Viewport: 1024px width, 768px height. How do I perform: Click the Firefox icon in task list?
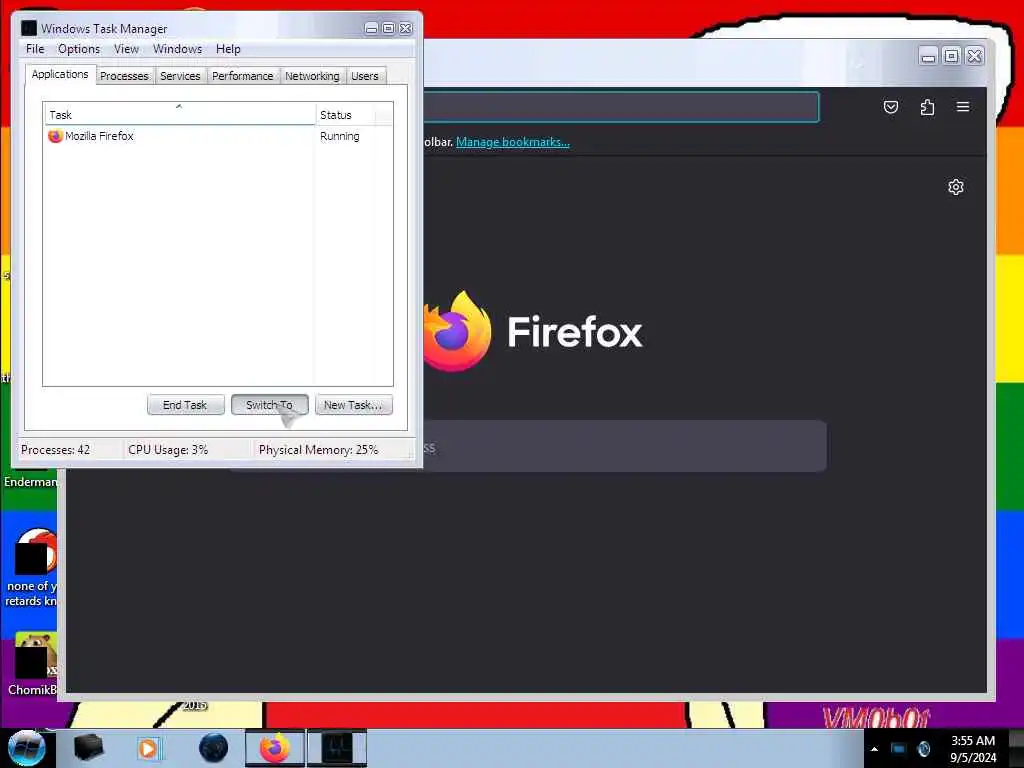click(x=55, y=136)
